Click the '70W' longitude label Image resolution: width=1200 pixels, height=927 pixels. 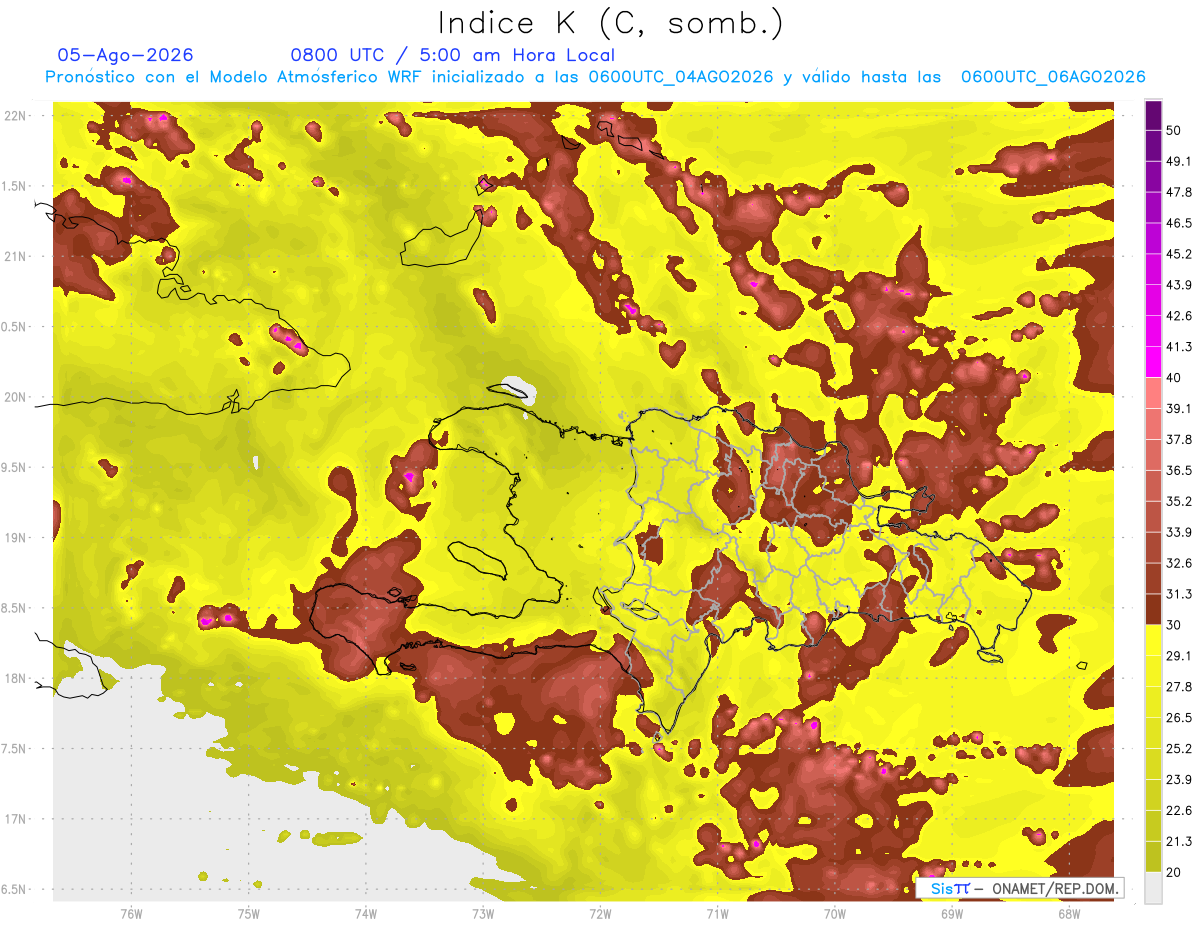834,914
